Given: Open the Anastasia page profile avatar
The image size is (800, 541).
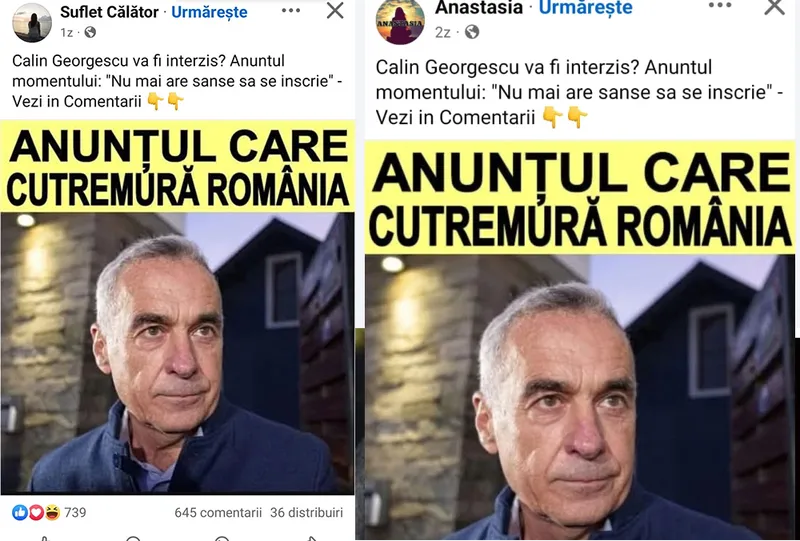Looking at the screenshot, I should click(x=400, y=21).
